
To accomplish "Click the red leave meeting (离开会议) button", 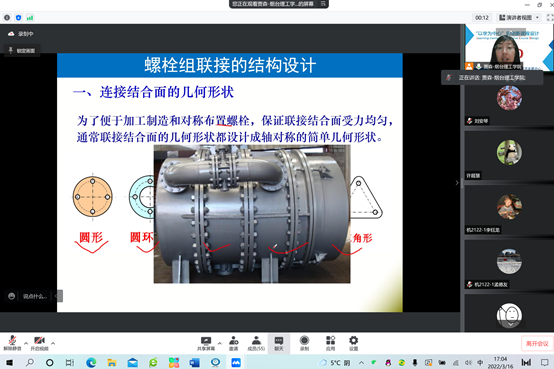I will coord(537,344).
